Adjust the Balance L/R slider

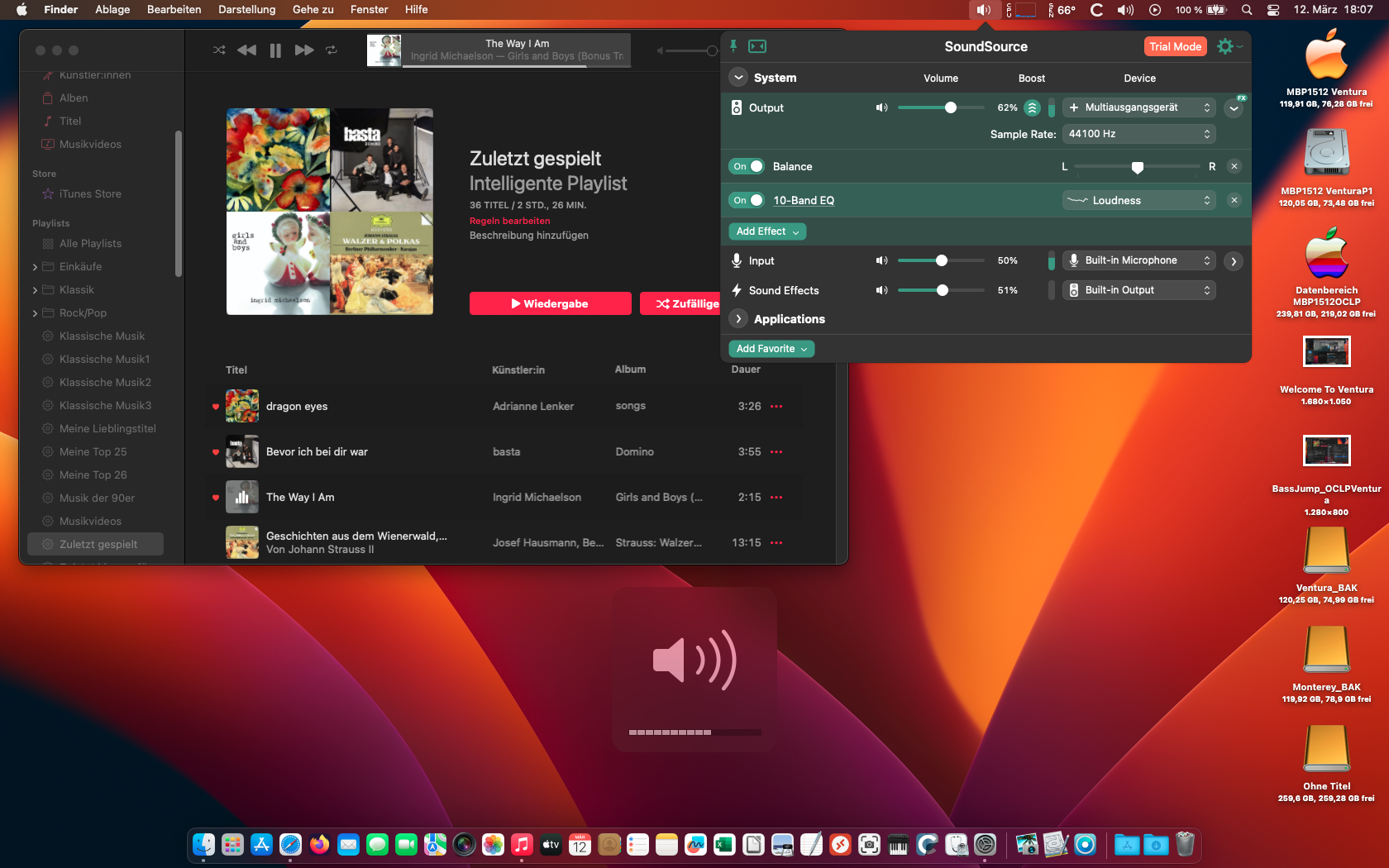1137,167
